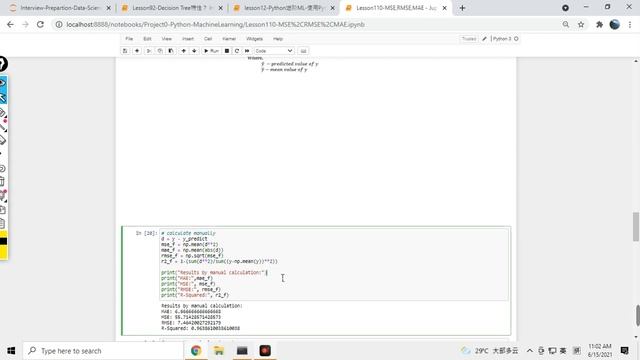
Task: Restart kernel and run all cells icon
Action: tap(247, 51)
